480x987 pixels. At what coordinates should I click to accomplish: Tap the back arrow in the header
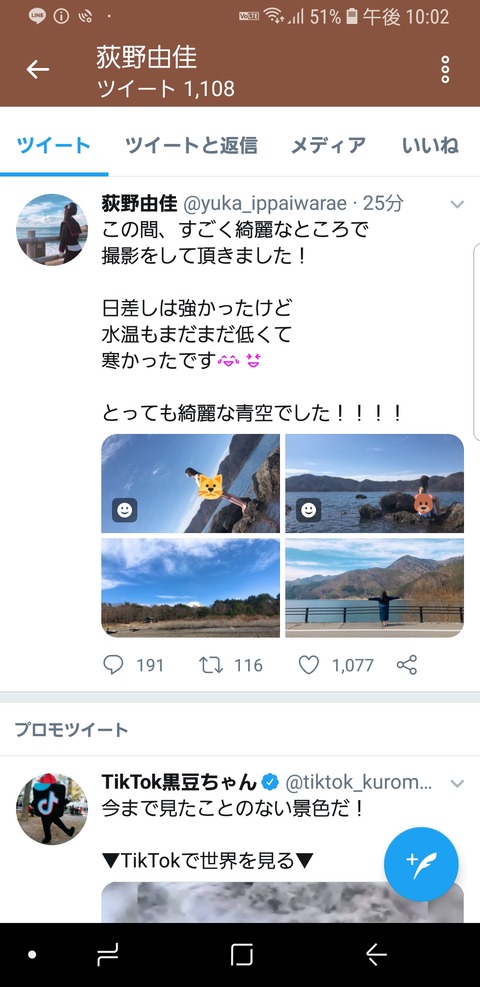click(38, 70)
